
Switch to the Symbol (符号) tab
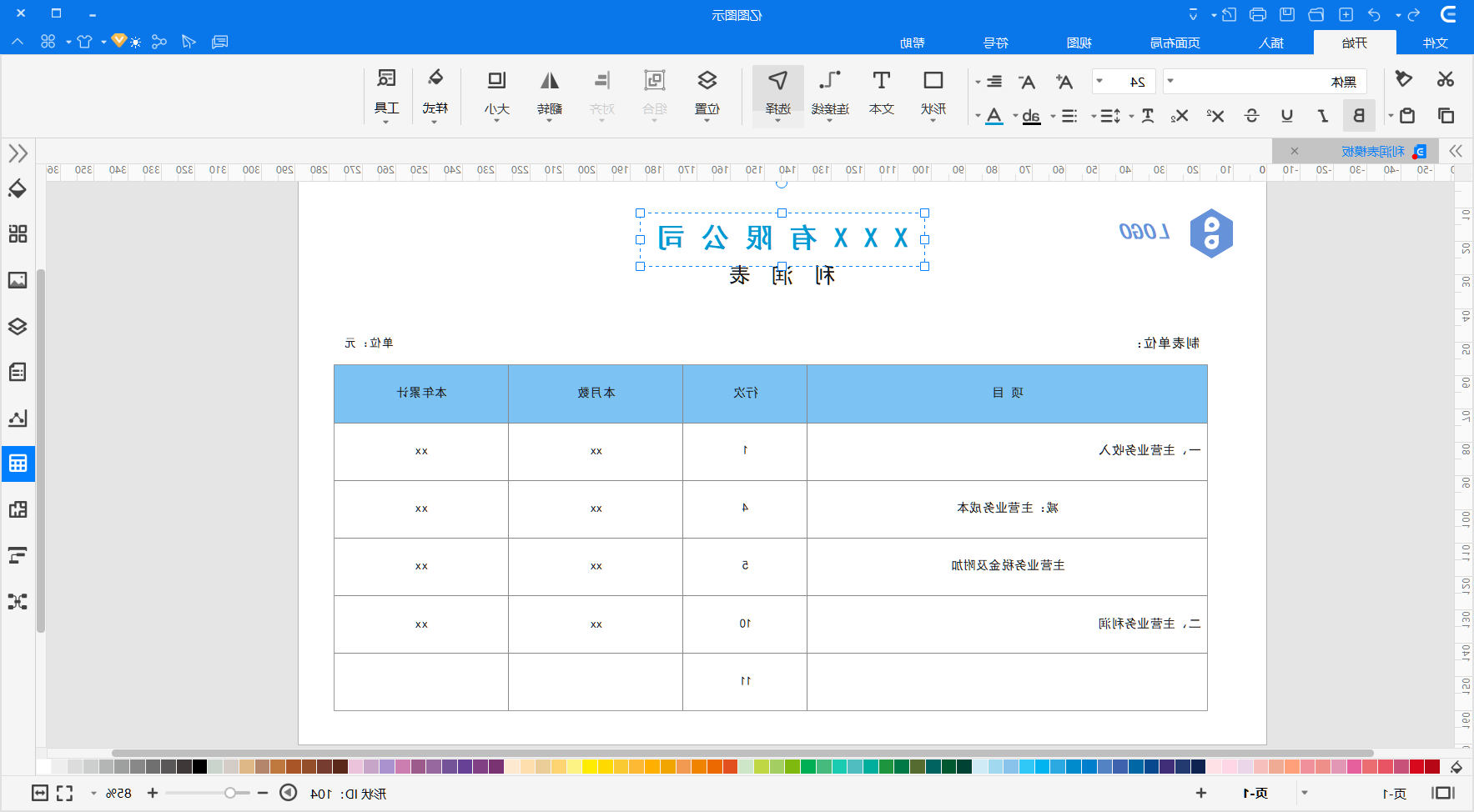(x=996, y=43)
